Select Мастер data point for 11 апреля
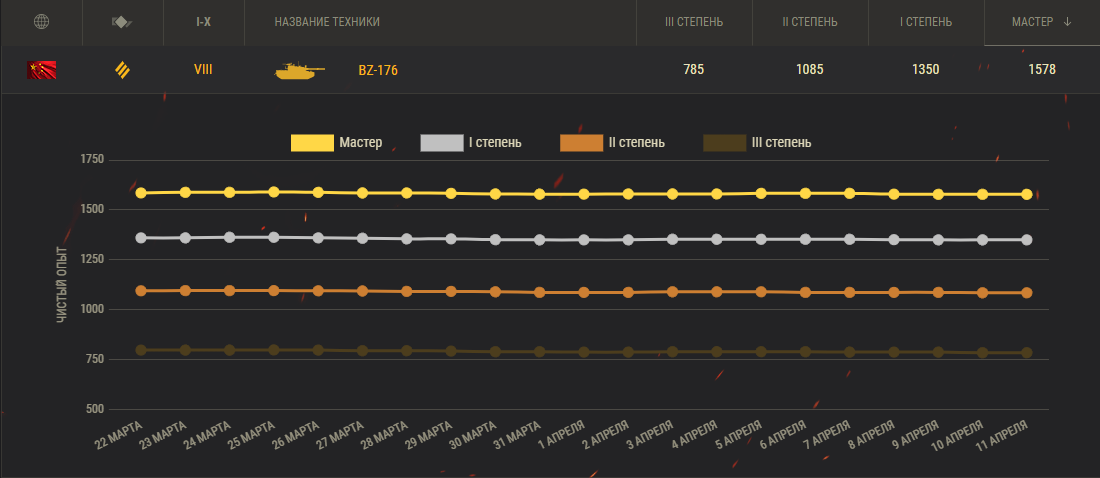Image resolution: width=1100 pixels, height=478 pixels. [1026, 194]
